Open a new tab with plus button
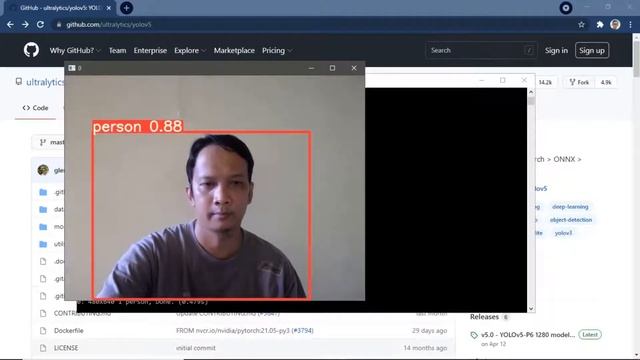 (x=127, y=8)
